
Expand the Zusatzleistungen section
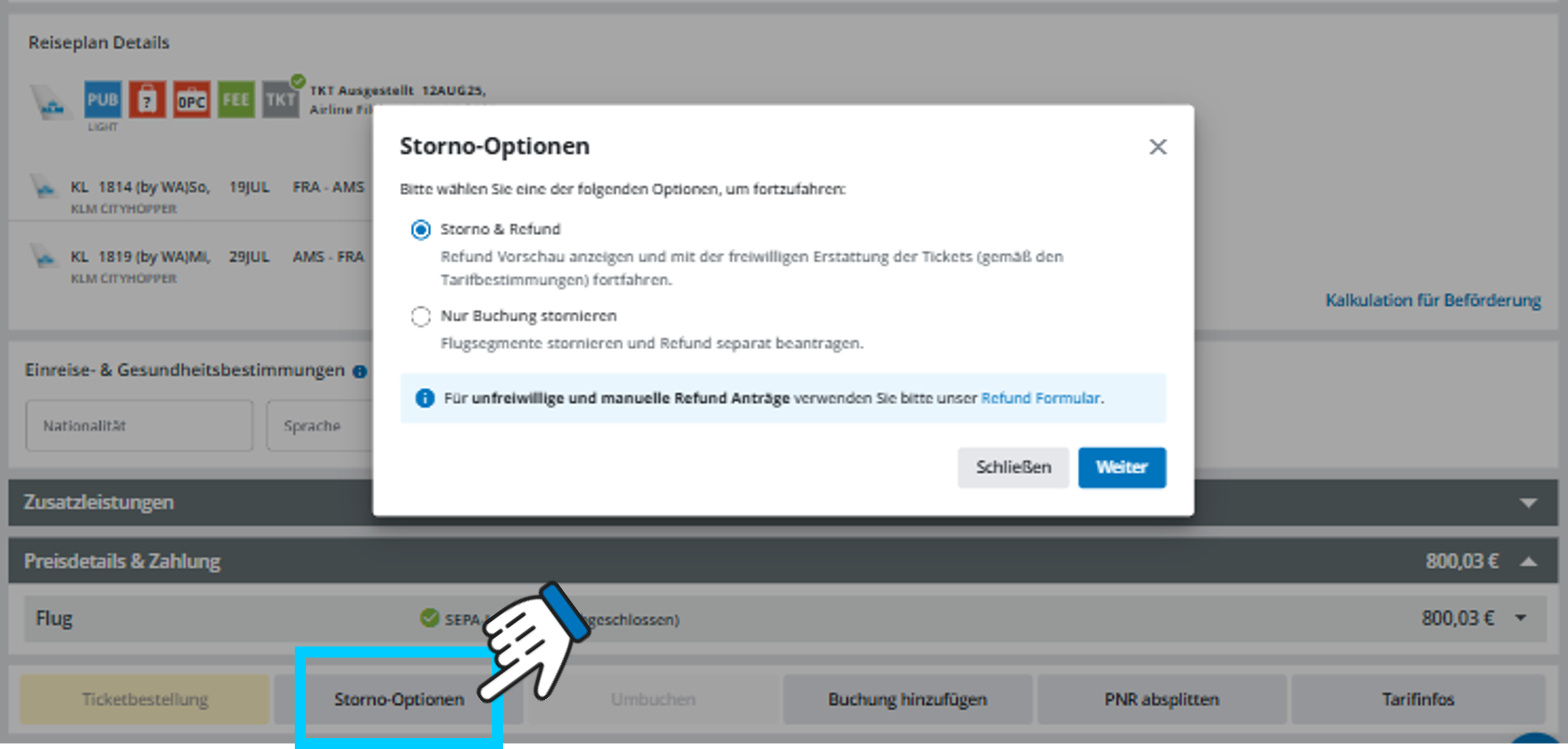[1527, 503]
